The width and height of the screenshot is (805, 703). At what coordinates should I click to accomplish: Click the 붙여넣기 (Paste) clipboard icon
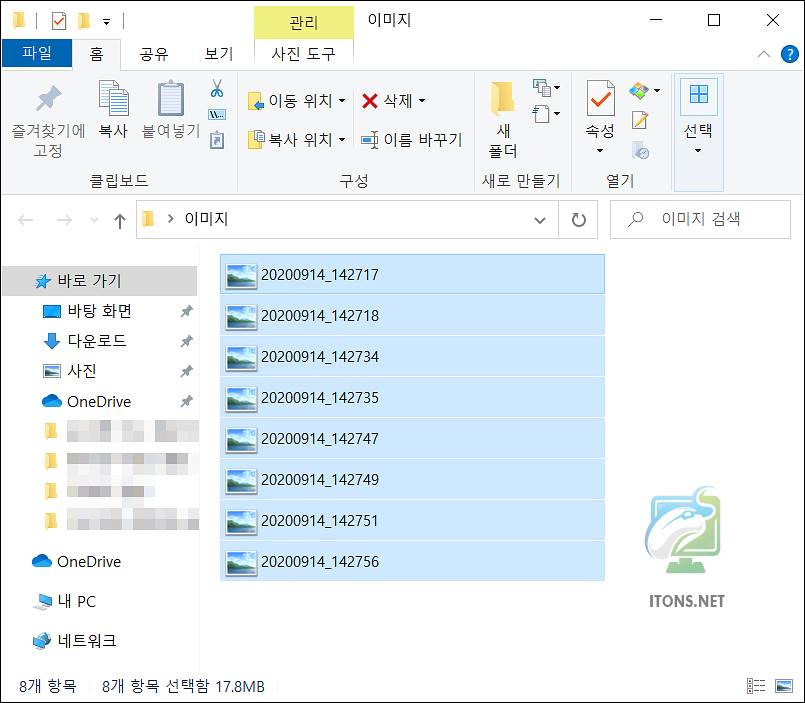coord(170,98)
